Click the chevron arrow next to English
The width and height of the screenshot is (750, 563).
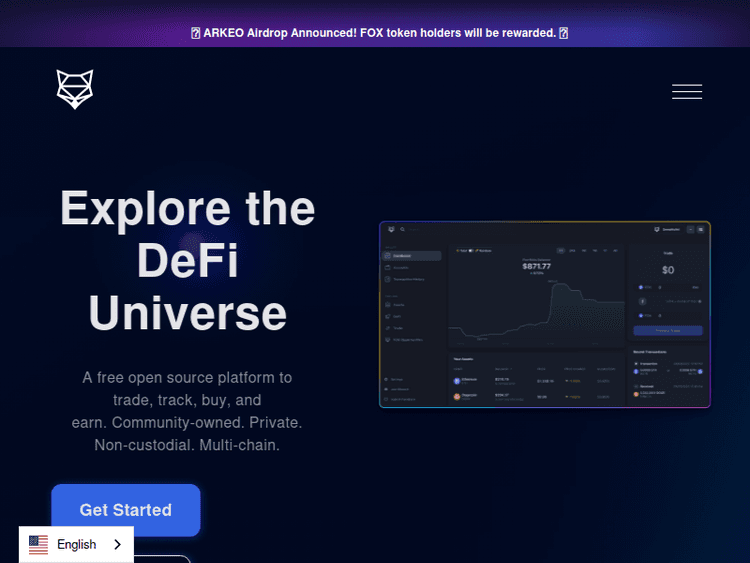pyautogui.click(x=118, y=545)
